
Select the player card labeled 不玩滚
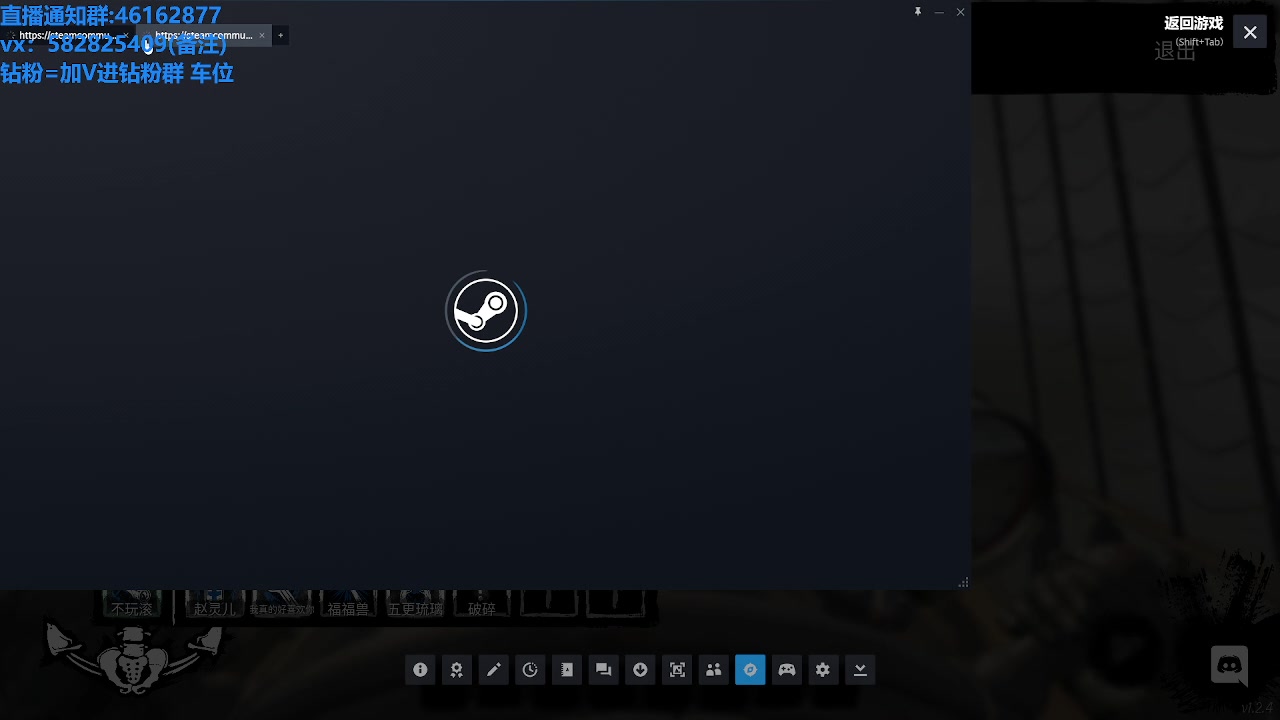click(x=132, y=604)
